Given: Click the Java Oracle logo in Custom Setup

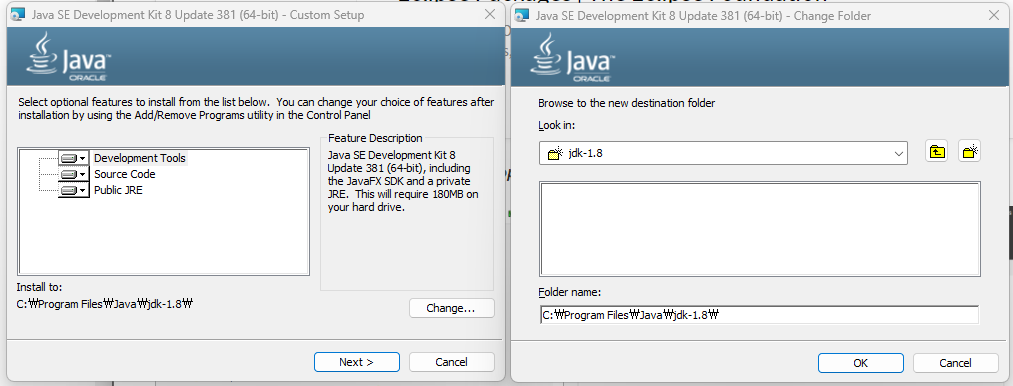Looking at the screenshot, I should pos(69,57).
